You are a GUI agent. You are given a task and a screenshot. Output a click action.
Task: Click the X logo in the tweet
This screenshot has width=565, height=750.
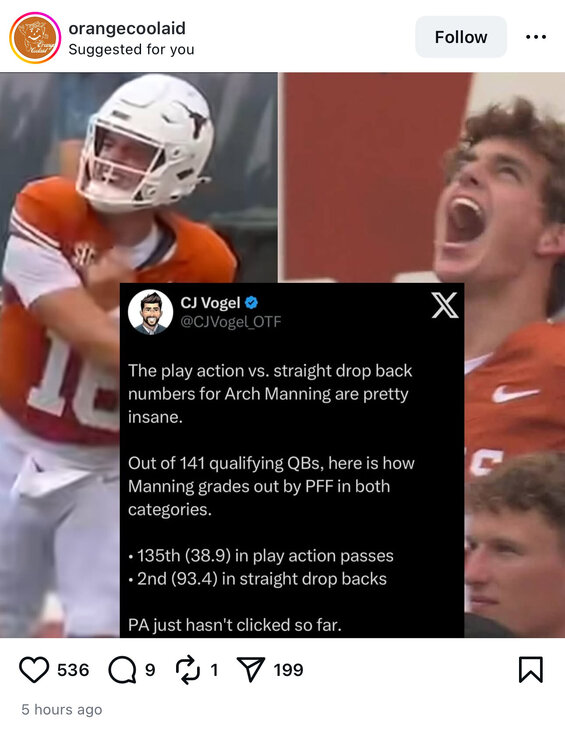pos(445,305)
